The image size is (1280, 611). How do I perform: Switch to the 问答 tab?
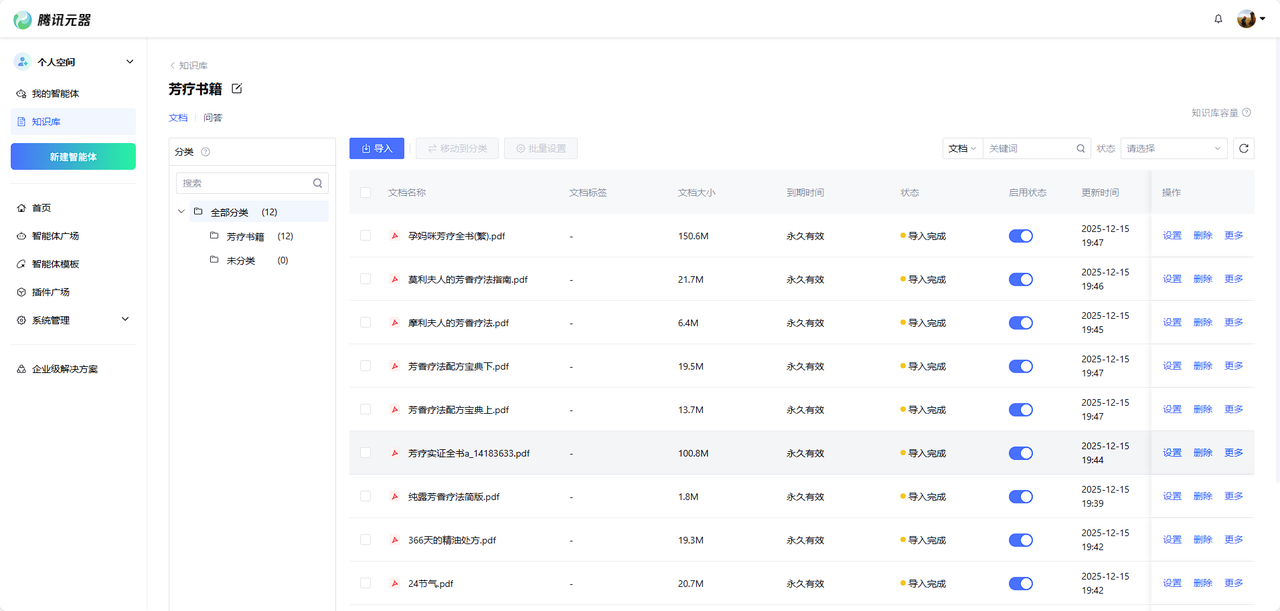point(213,117)
